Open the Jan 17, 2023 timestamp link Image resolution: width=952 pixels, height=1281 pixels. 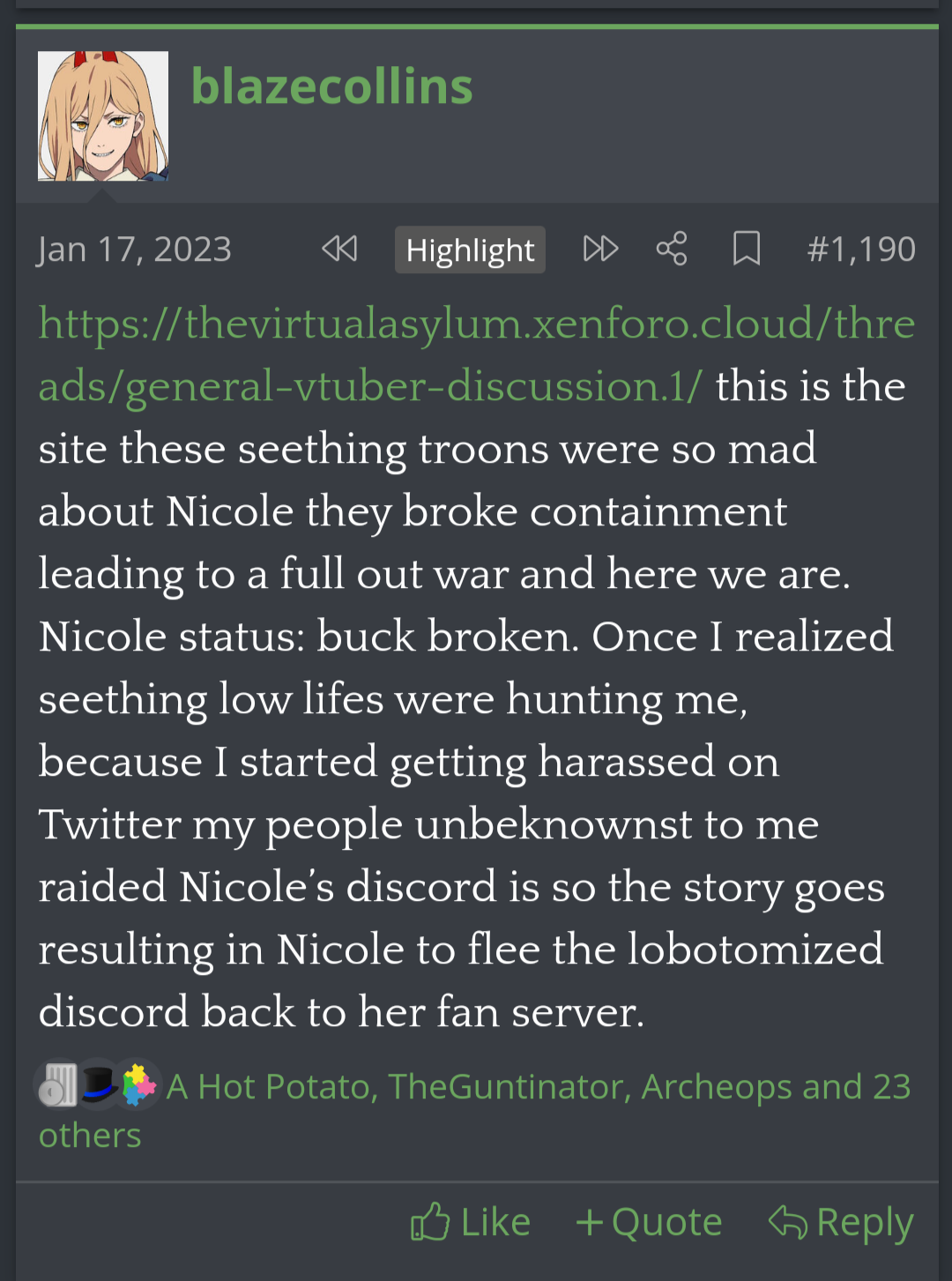(x=135, y=249)
